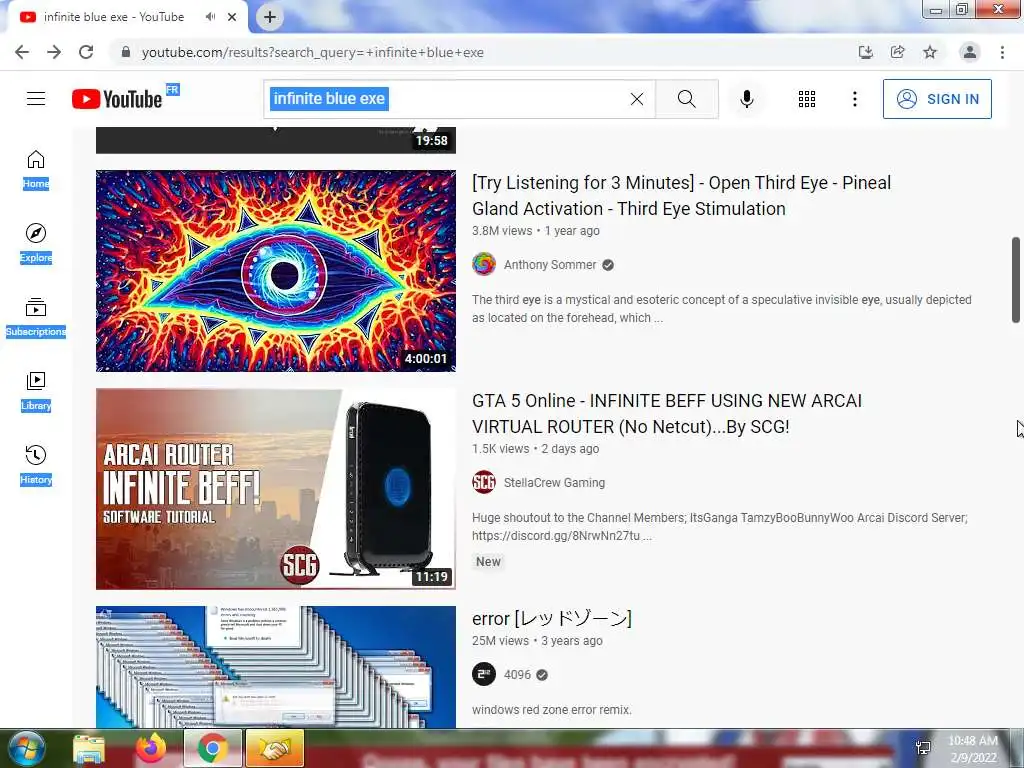The image size is (1024, 768).
Task: Click the browser back arrow
Action: [x=22, y=52]
